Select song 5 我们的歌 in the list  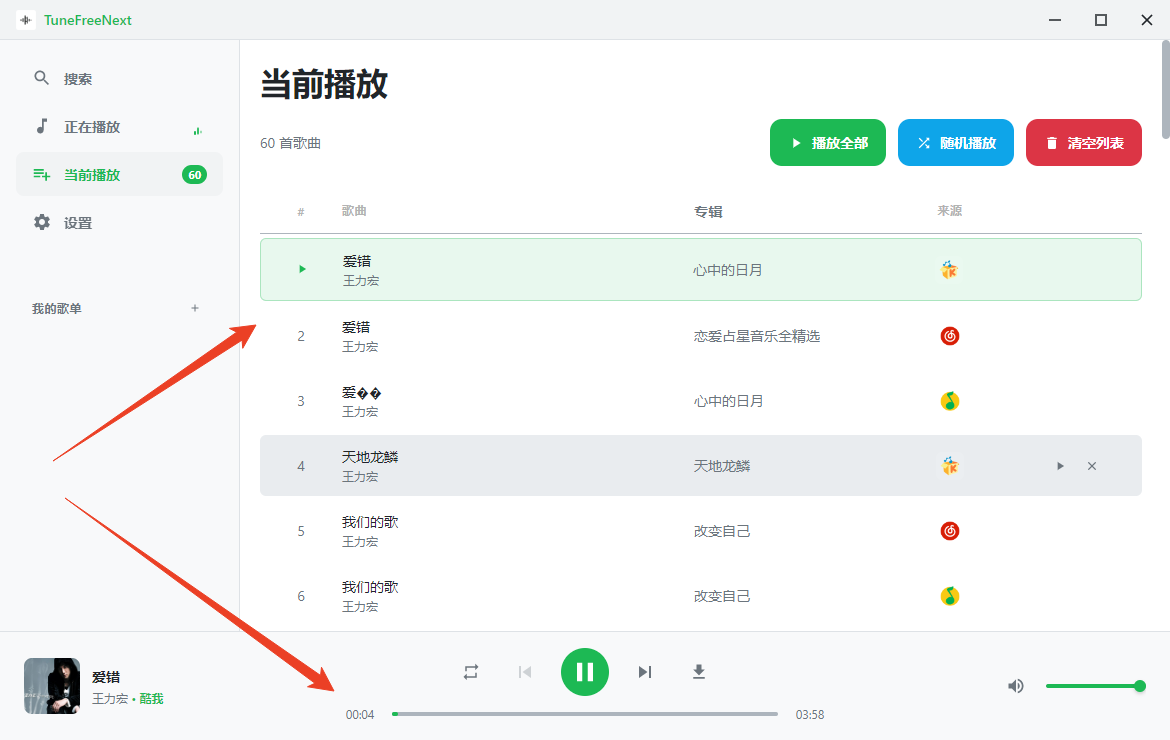[370, 530]
